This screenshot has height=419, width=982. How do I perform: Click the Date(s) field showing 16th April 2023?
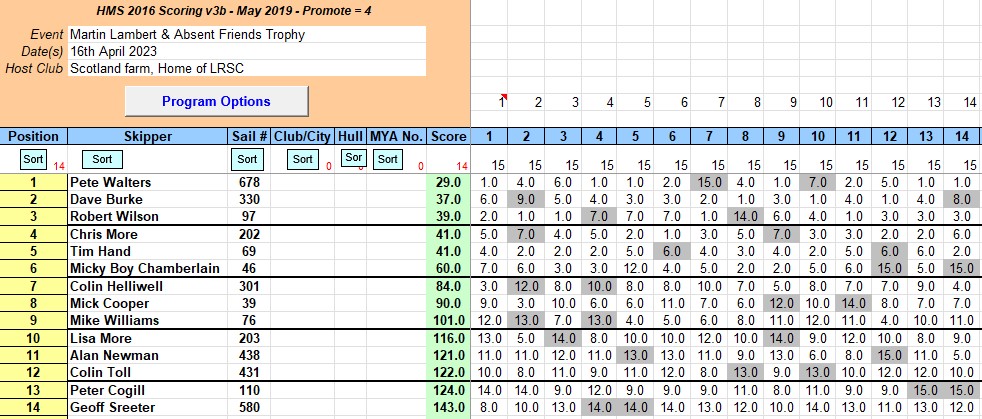(246, 51)
